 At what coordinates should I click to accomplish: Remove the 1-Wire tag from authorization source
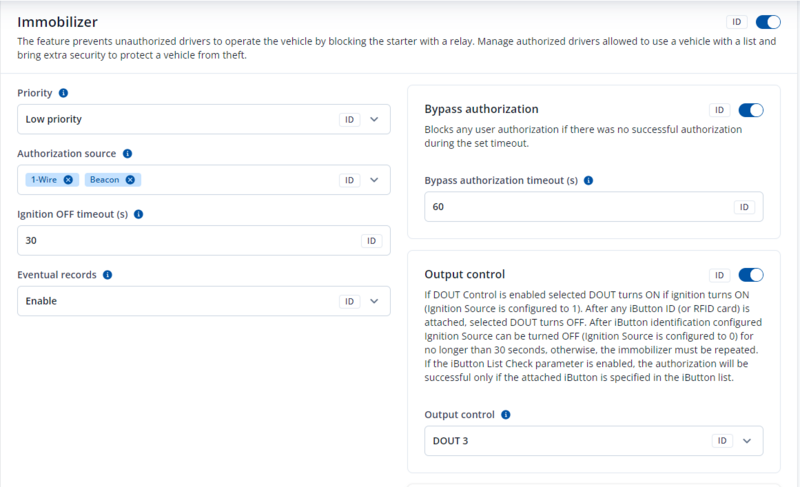tap(68, 180)
